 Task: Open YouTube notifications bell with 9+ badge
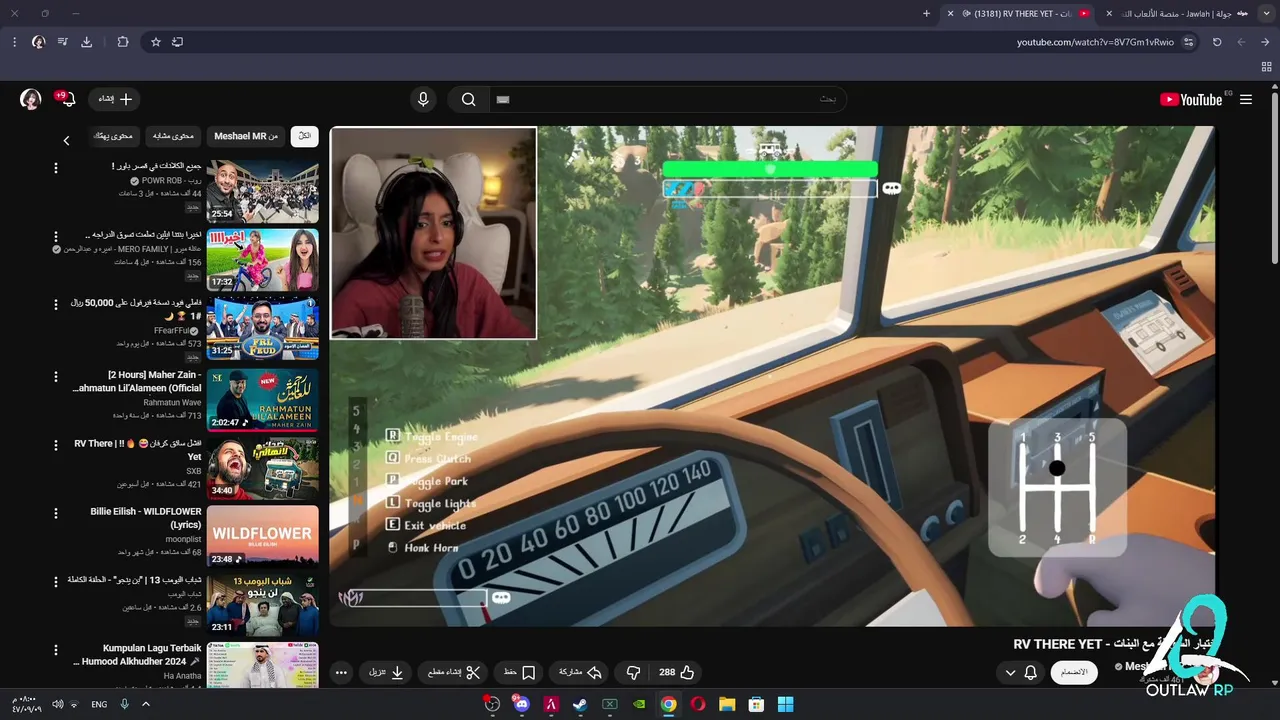point(68,99)
